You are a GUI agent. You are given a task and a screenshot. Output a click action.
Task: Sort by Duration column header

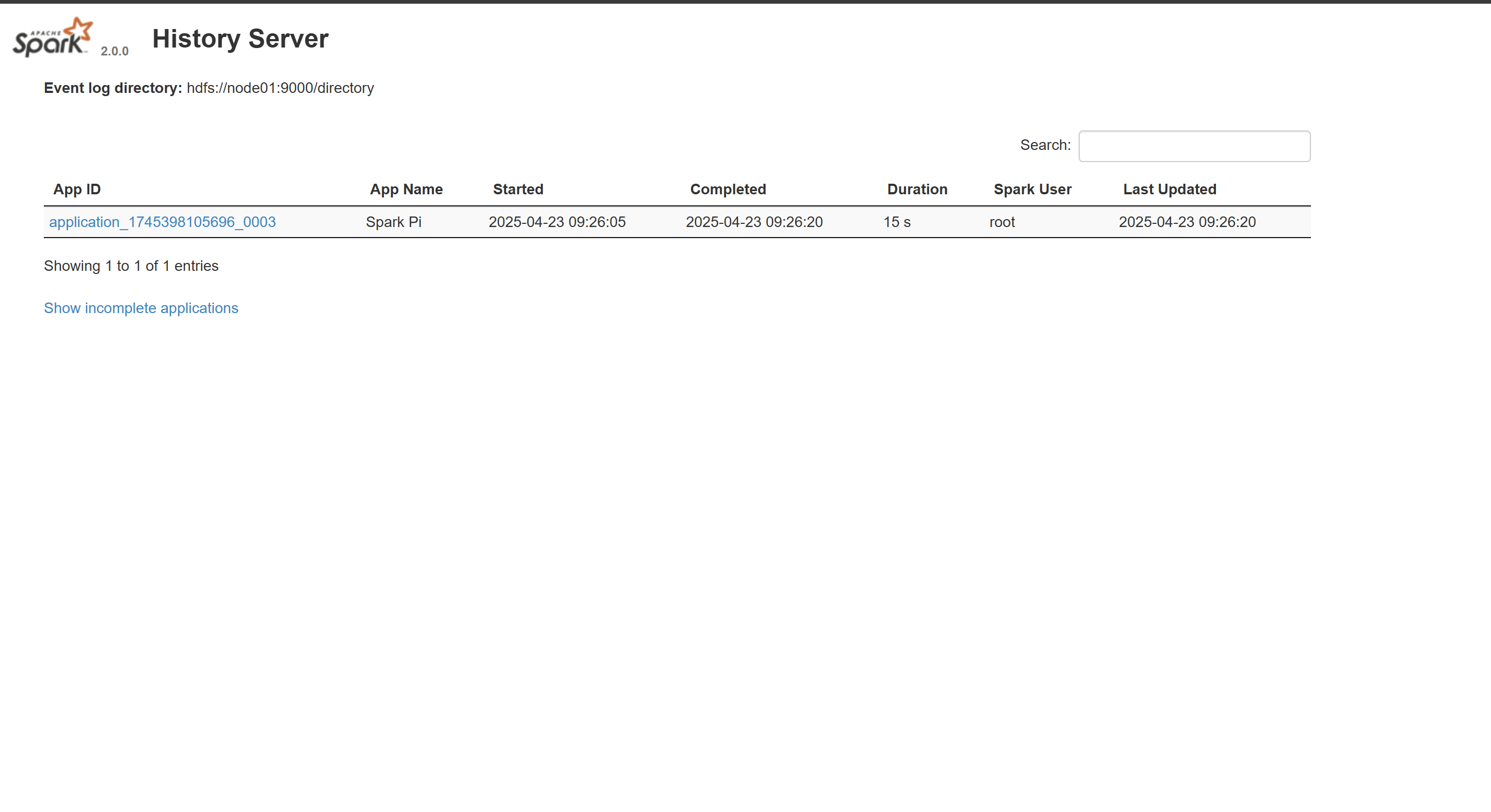pyautogui.click(x=917, y=189)
